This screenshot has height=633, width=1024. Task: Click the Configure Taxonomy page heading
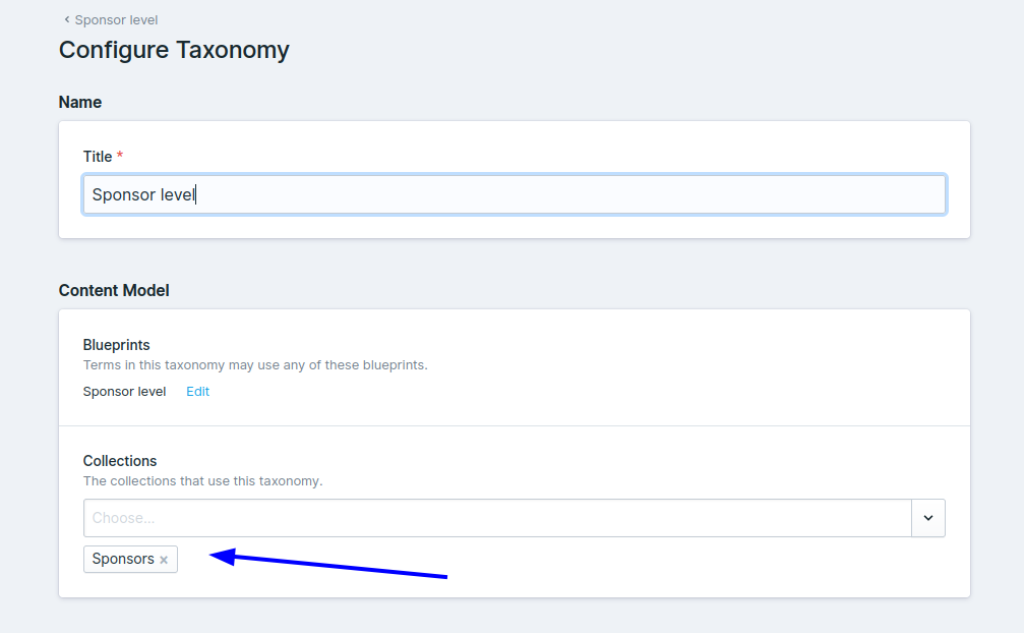click(173, 50)
